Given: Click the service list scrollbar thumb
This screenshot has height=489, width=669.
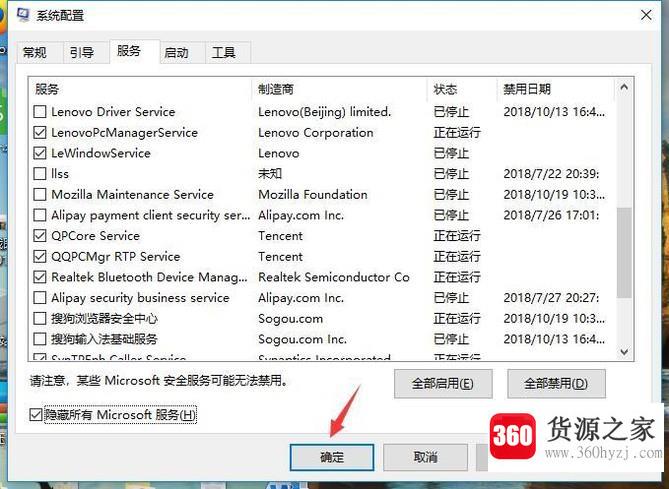Looking at the screenshot, I should coord(624,253).
